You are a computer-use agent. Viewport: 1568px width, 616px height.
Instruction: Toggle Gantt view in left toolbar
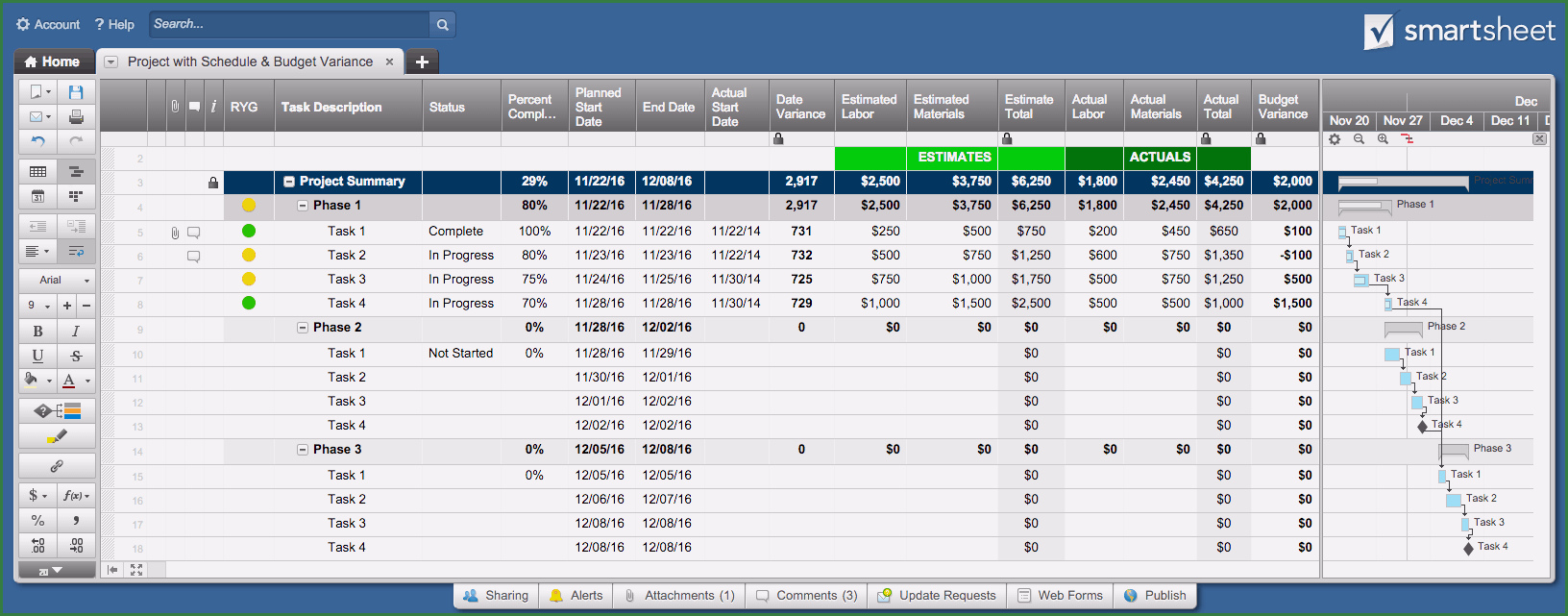click(x=76, y=172)
